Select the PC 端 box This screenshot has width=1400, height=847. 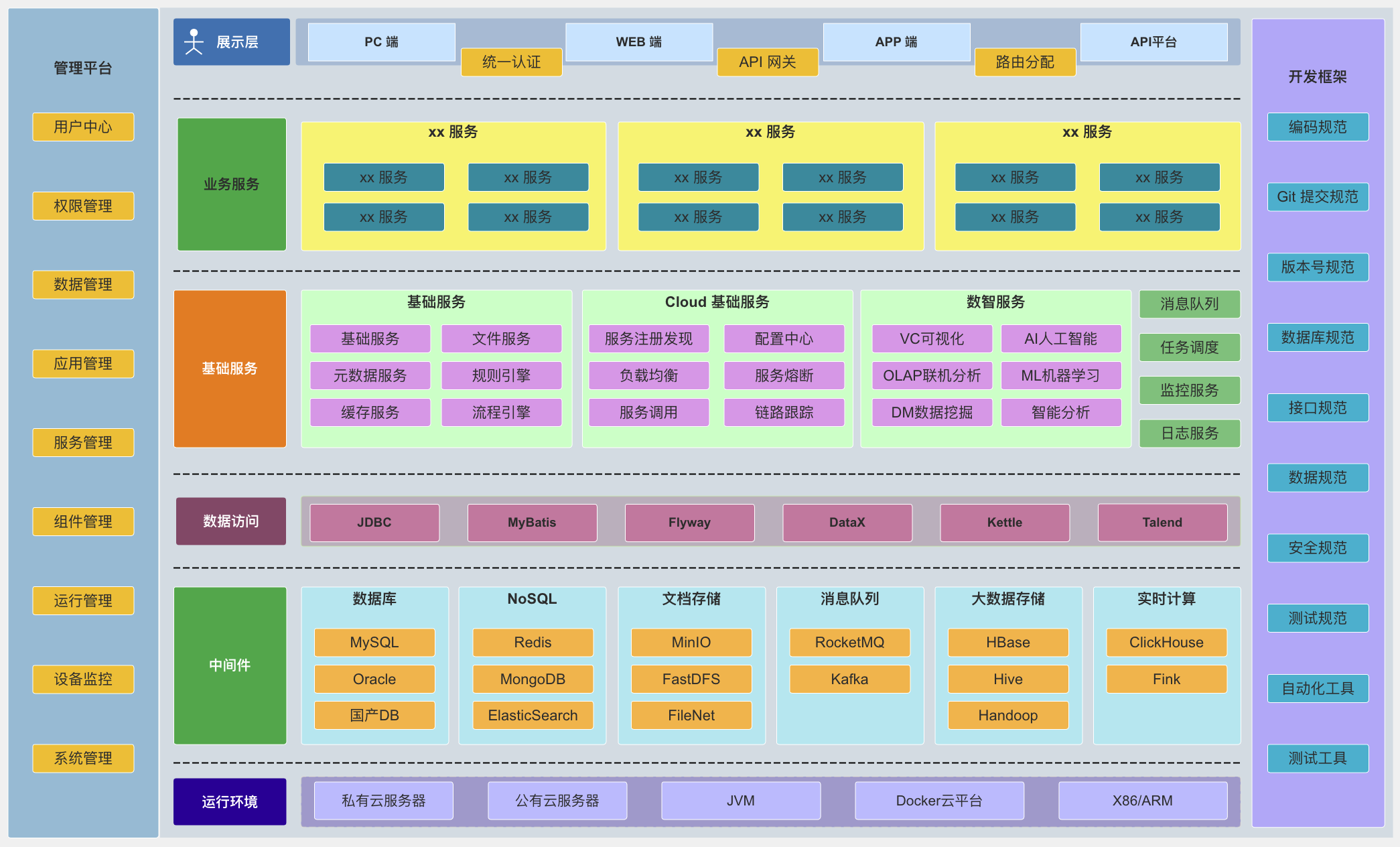pos(382,42)
